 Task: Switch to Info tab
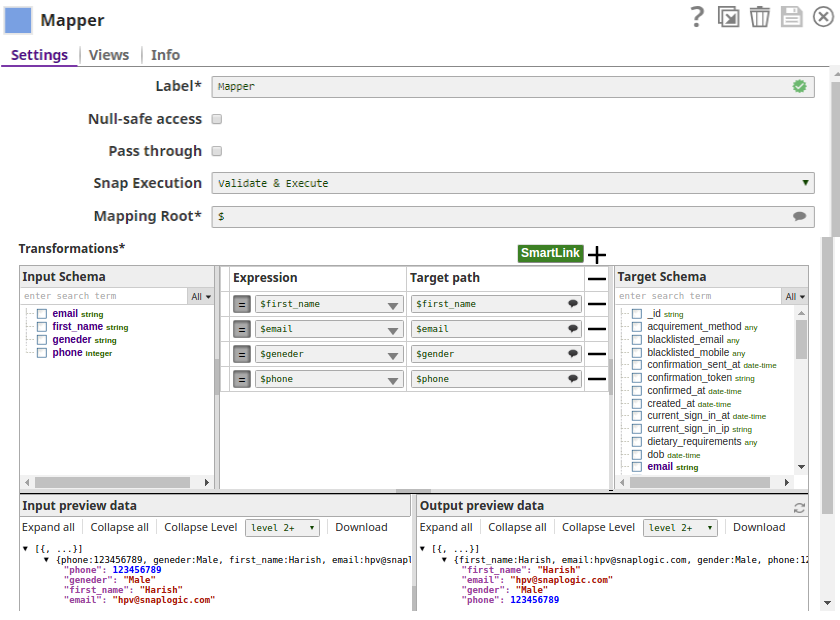165,55
